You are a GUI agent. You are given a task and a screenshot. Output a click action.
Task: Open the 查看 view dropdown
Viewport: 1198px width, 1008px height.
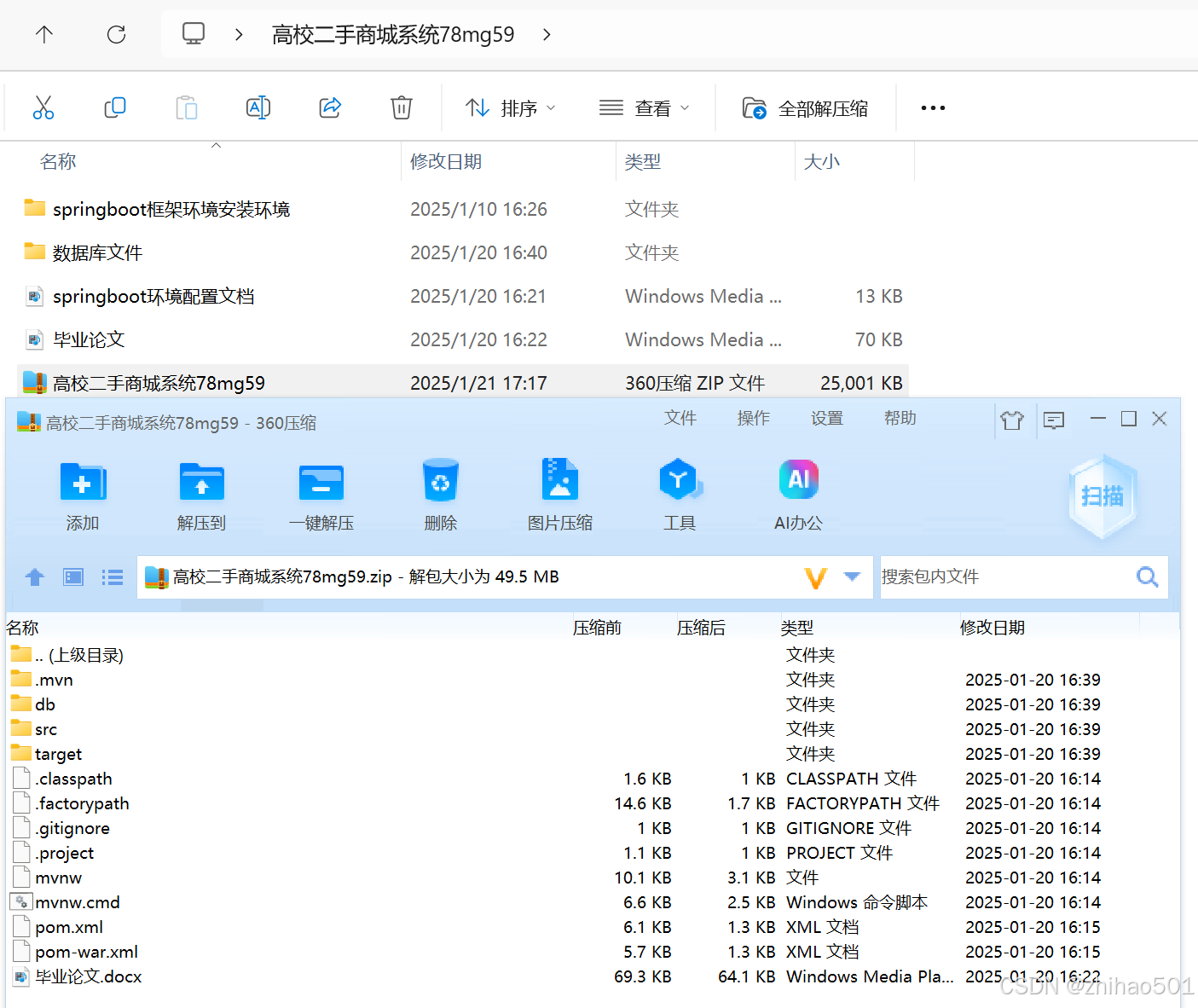(644, 108)
